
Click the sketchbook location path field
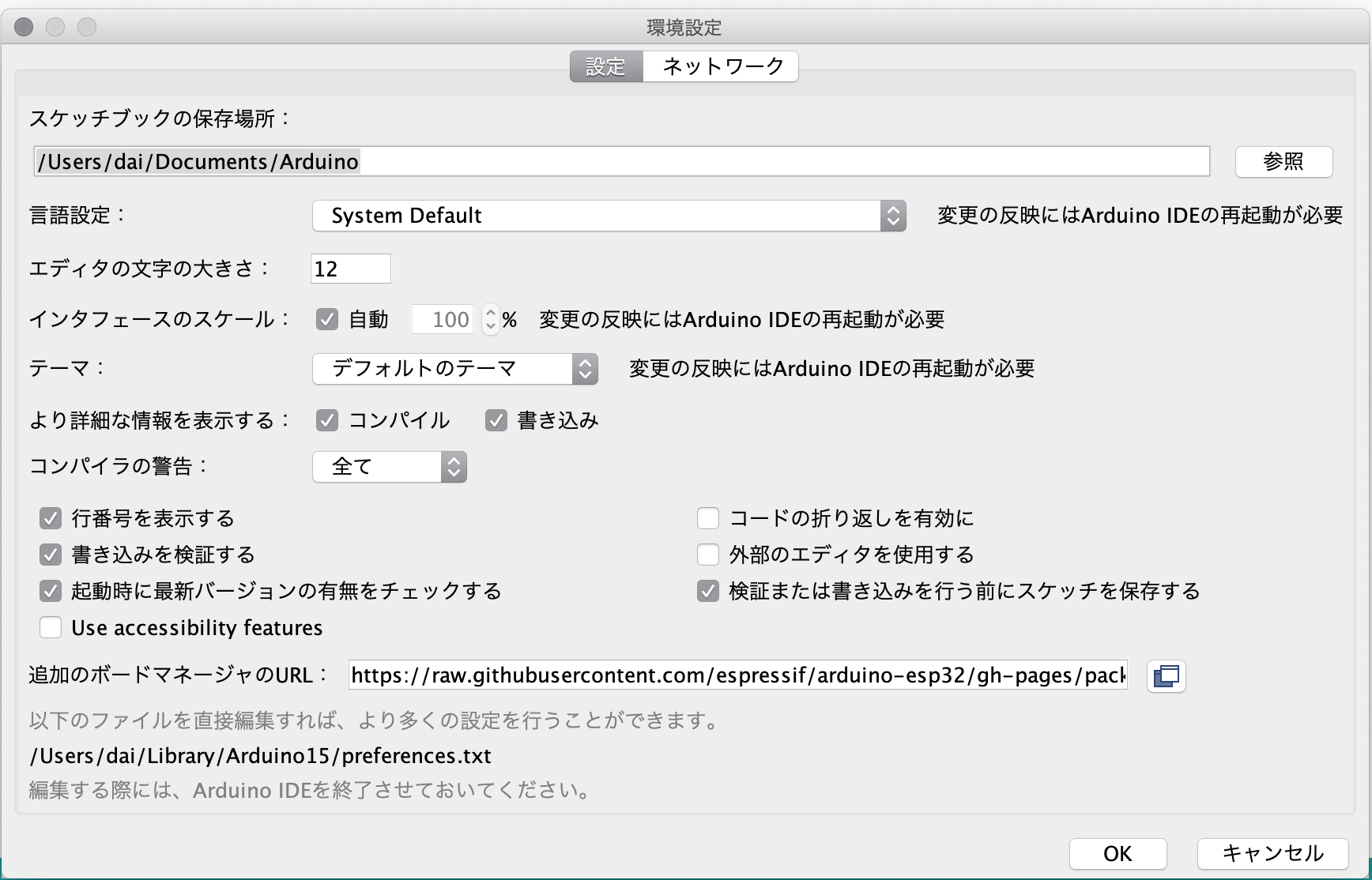(x=622, y=161)
